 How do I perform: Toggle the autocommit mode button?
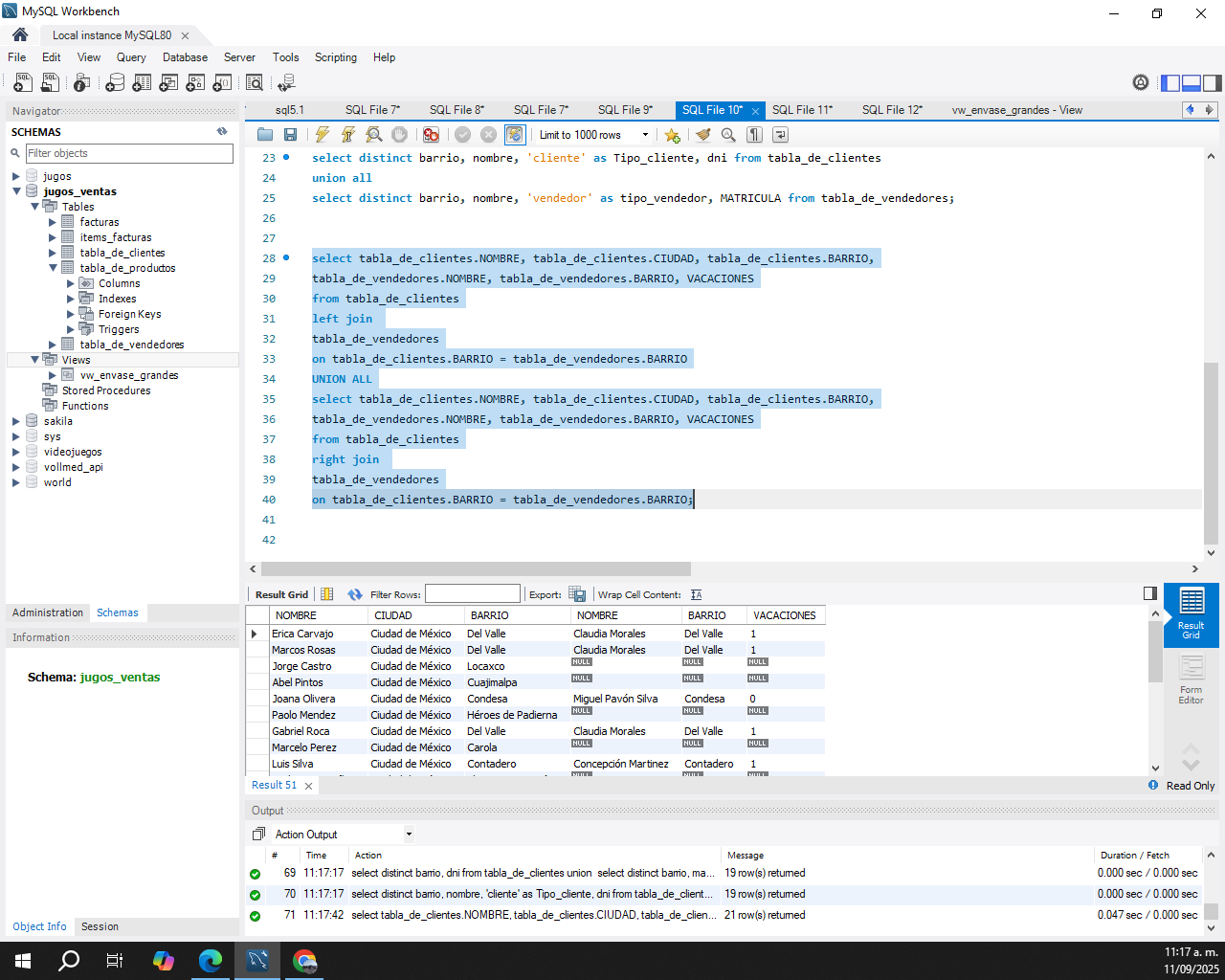click(x=515, y=135)
